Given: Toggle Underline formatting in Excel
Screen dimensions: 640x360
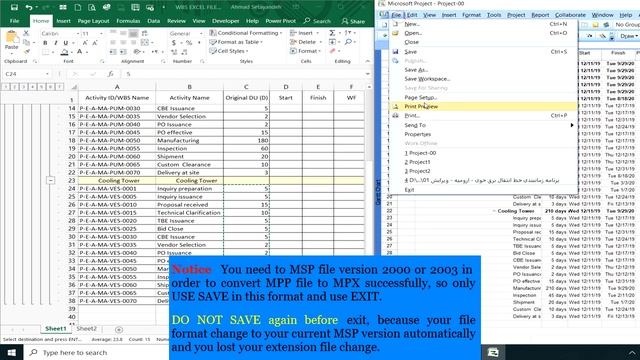Looking at the screenshot, I should pyautogui.click(x=65, y=42).
